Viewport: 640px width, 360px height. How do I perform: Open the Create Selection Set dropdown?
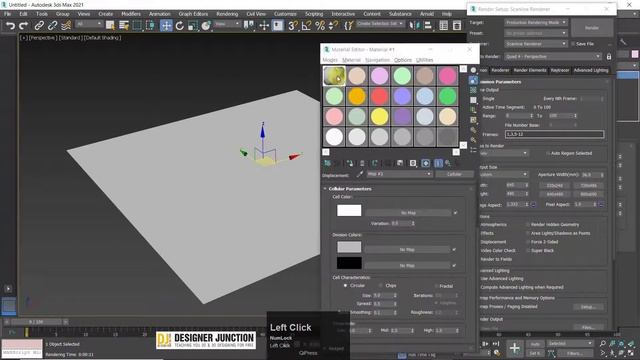pyautogui.click(x=380, y=24)
